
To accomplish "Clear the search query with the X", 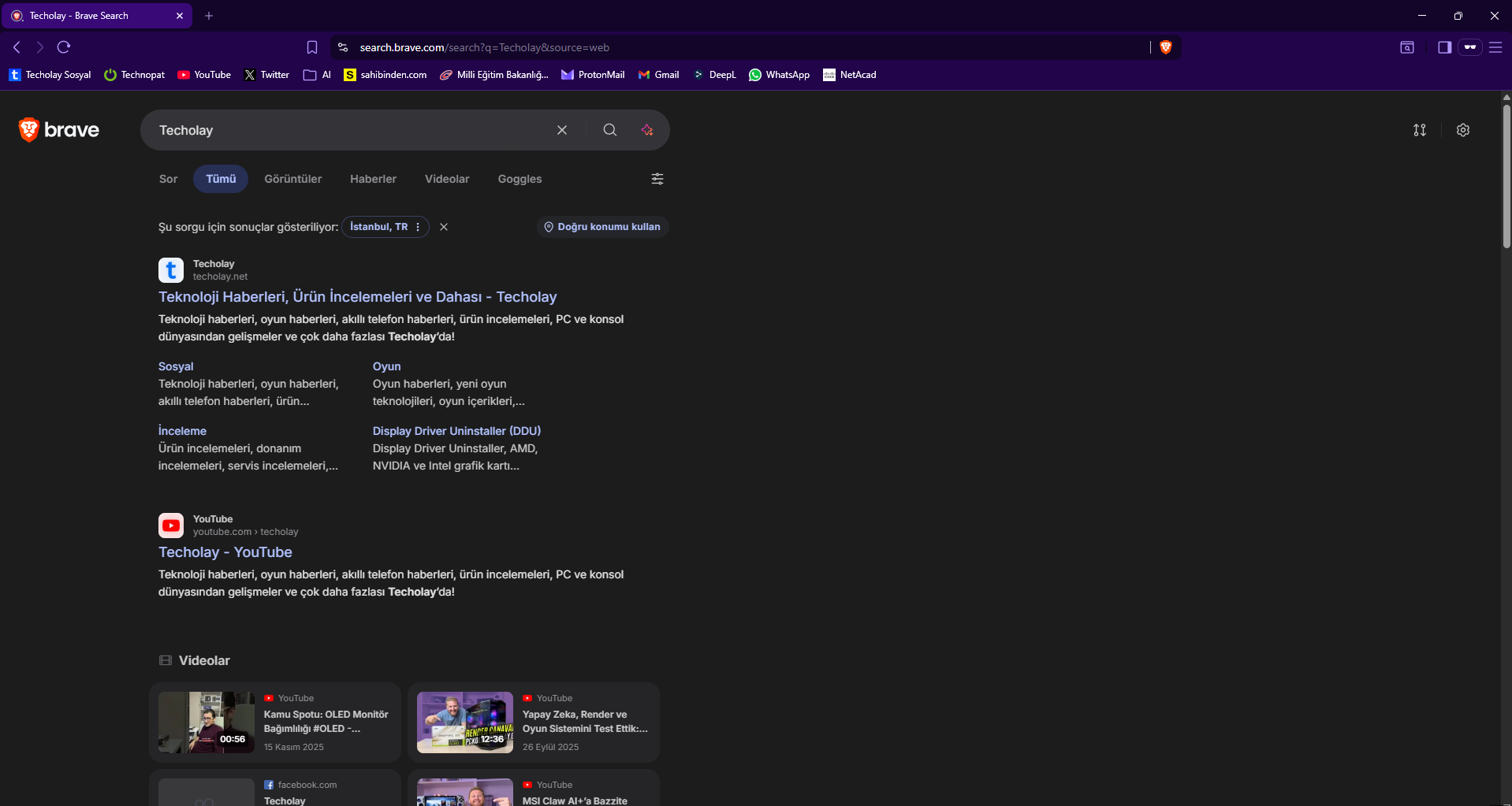I will (x=562, y=130).
